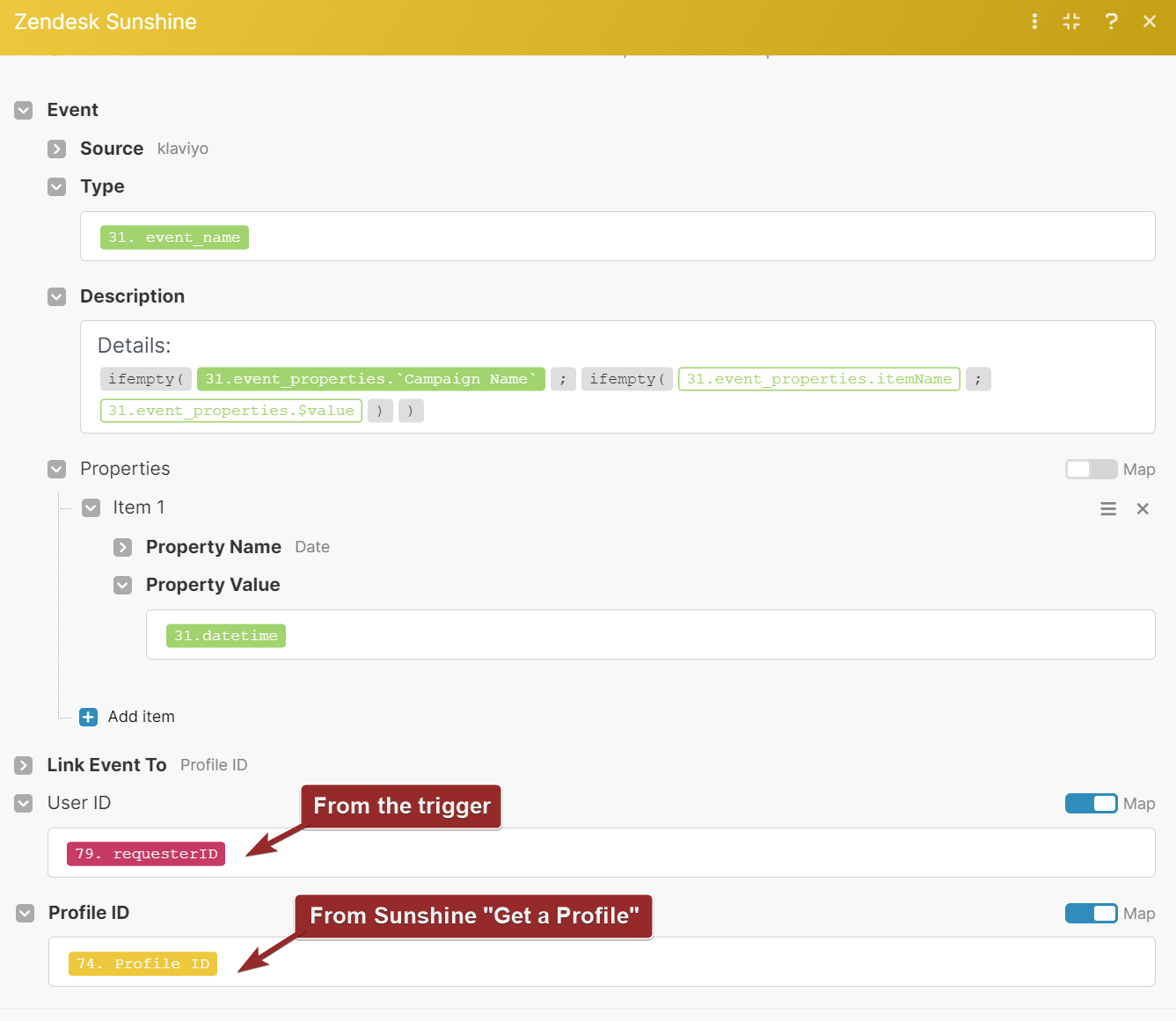Disable the User ID Map switch

pyautogui.click(x=1091, y=803)
